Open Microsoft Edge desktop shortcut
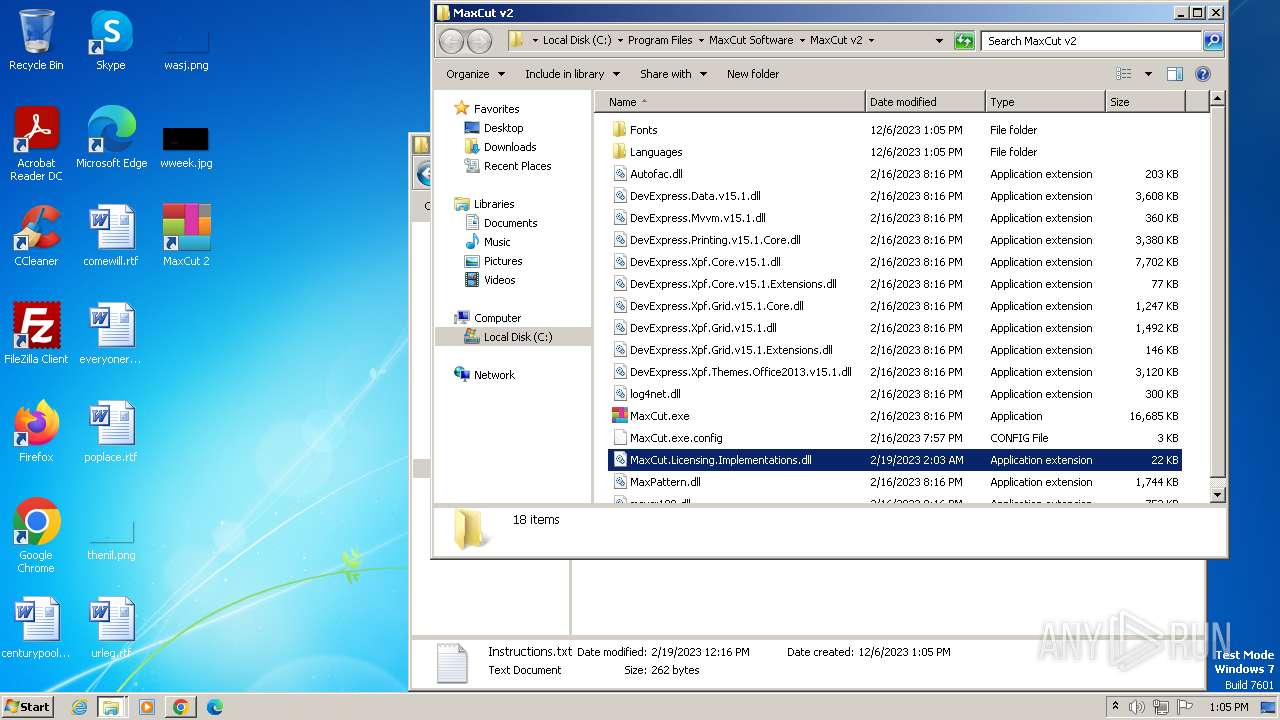The width and height of the screenshot is (1280, 720). [x=111, y=138]
